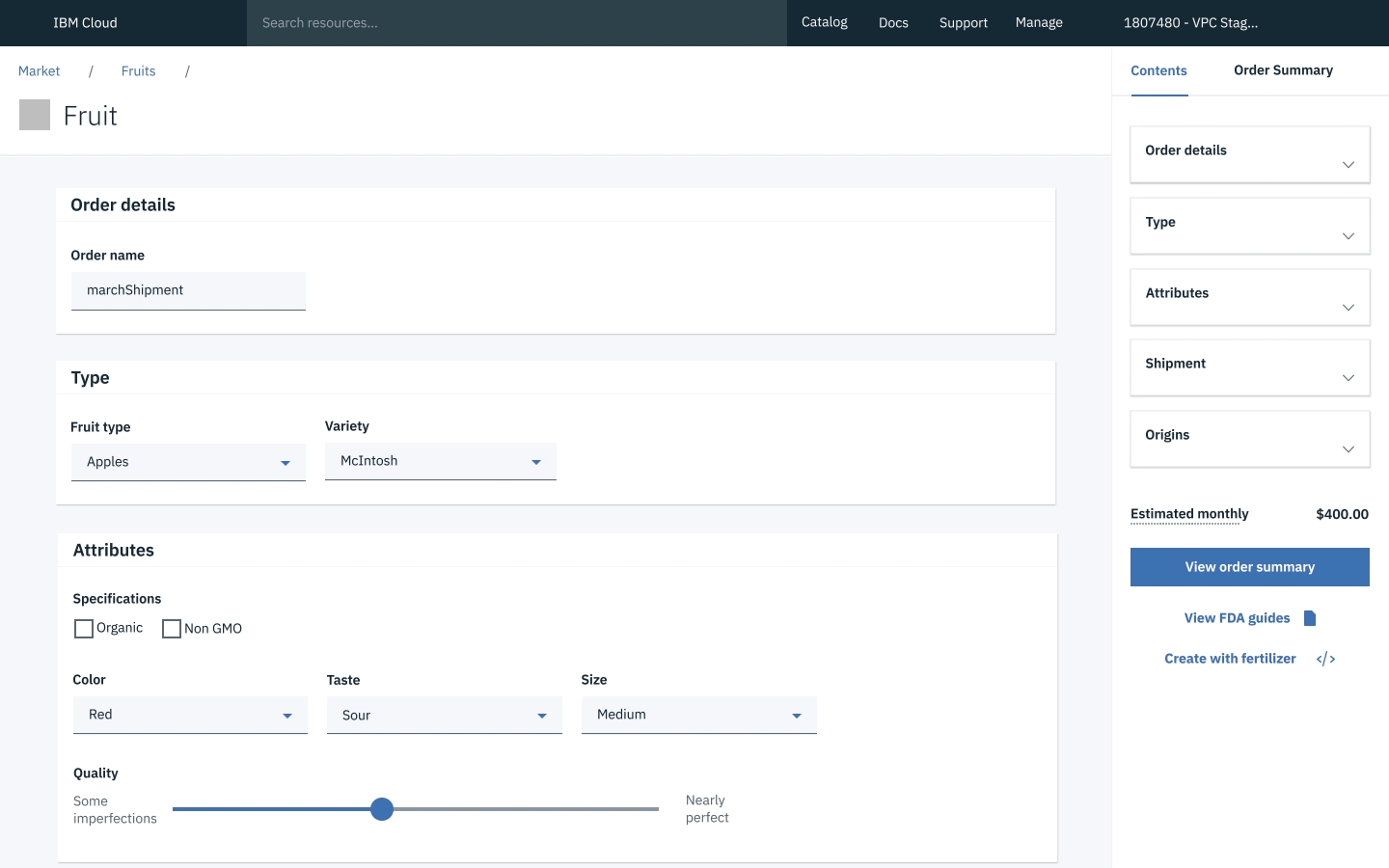The image size is (1389, 868).
Task: Click the Quality slider handle
Action: tap(382, 809)
